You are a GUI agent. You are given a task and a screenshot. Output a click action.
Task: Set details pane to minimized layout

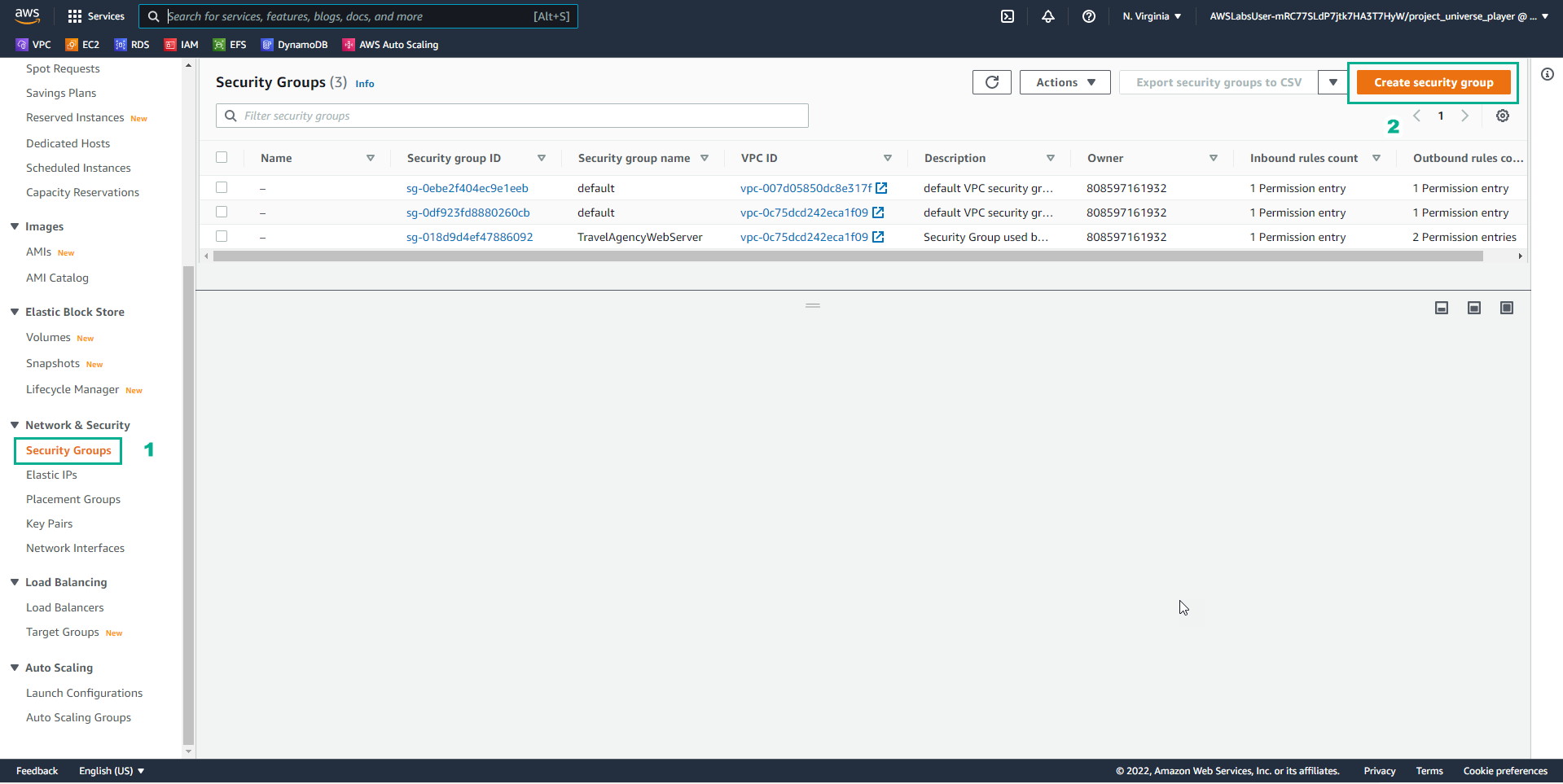click(1442, 308)
